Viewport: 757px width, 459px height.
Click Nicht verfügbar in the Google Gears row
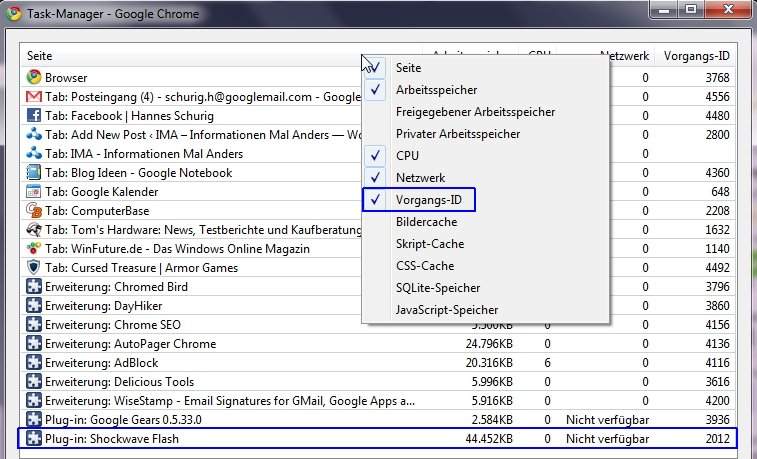coord(607,419)
